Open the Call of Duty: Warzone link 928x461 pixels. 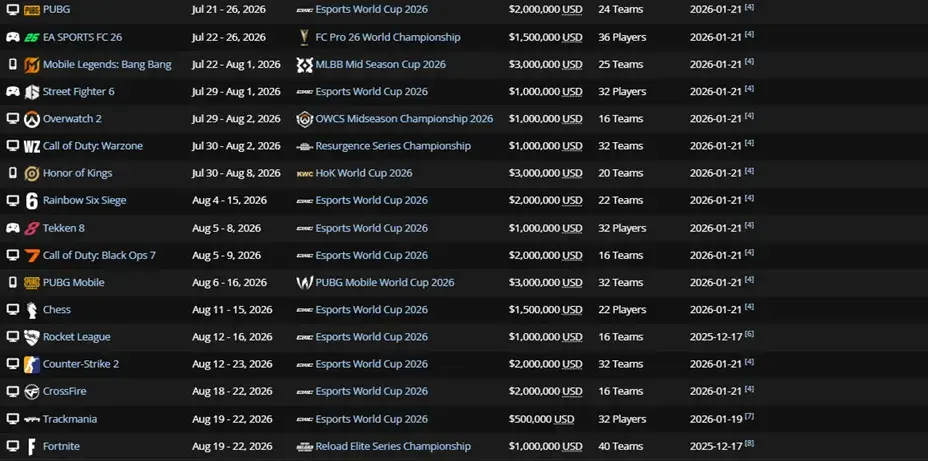[93, 146]
